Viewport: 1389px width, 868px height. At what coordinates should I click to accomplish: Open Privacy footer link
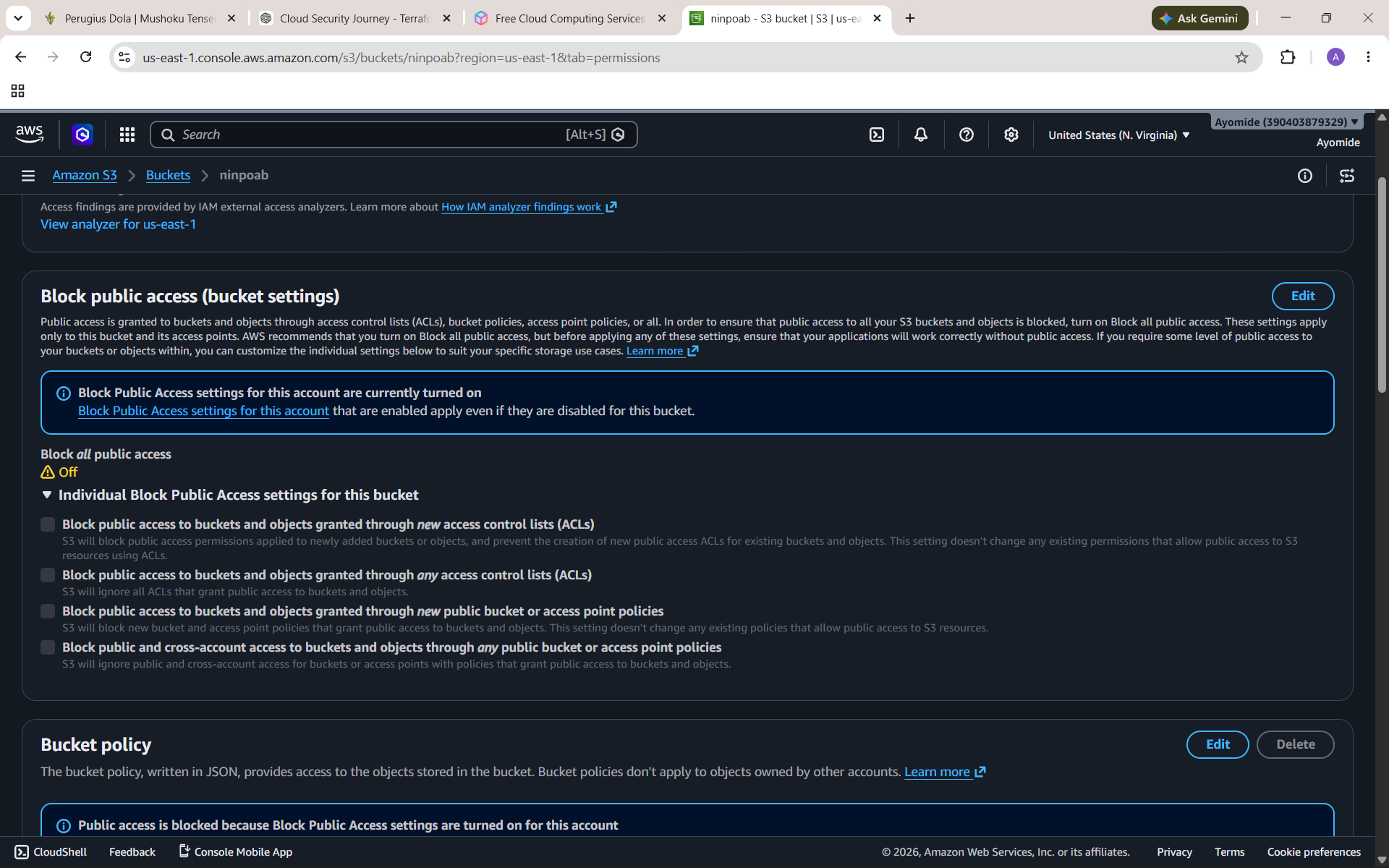(1174, 852)
